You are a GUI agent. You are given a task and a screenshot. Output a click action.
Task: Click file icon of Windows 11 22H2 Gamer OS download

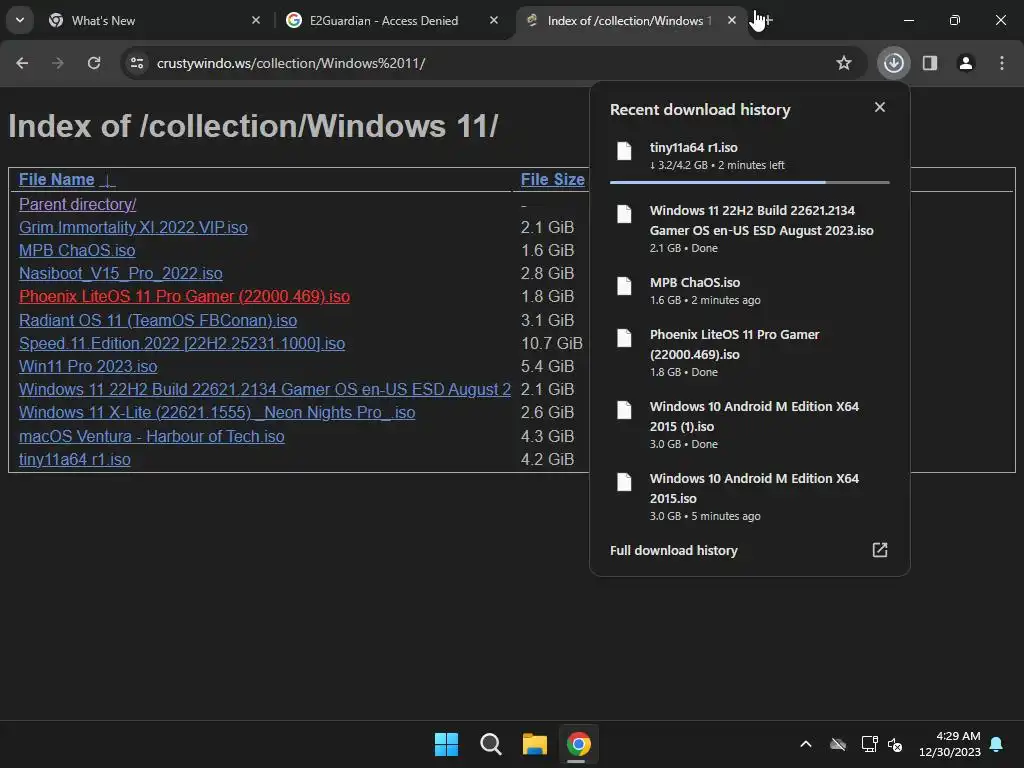point(624,214)
